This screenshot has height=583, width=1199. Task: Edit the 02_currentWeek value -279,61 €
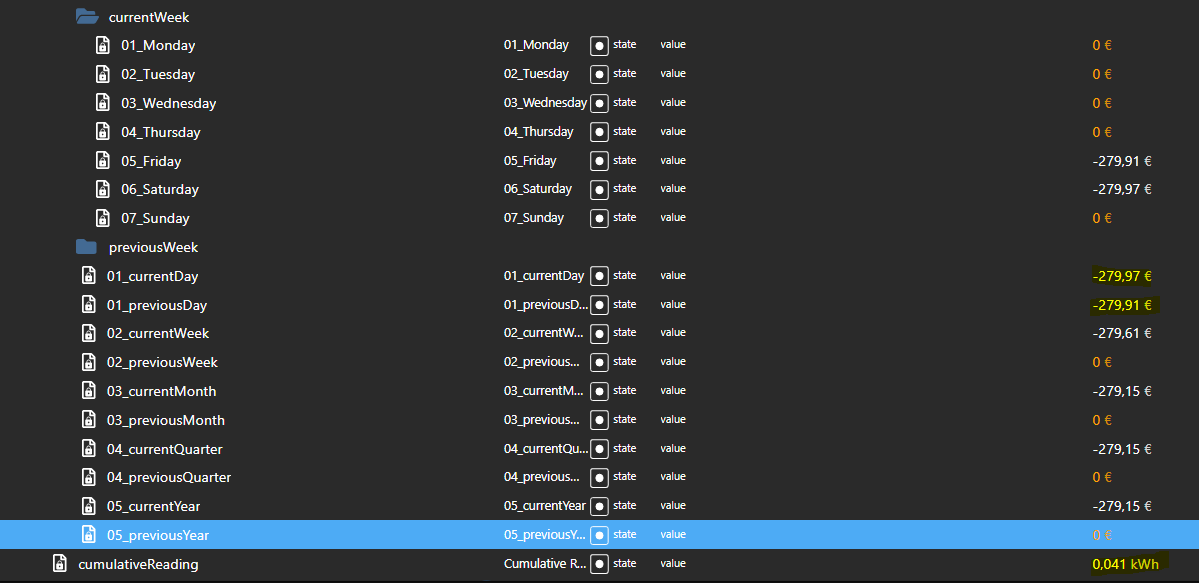[x=1122, y=334]
